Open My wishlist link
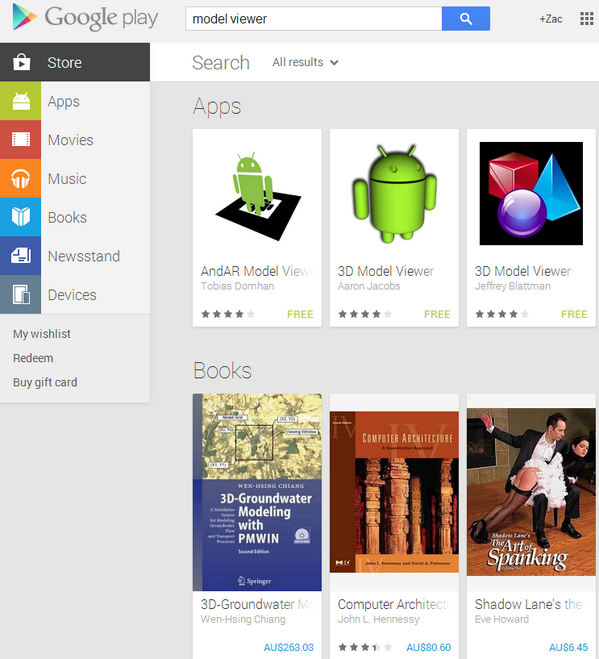Screen dimensions: 599x659 (x=42, y=334)
